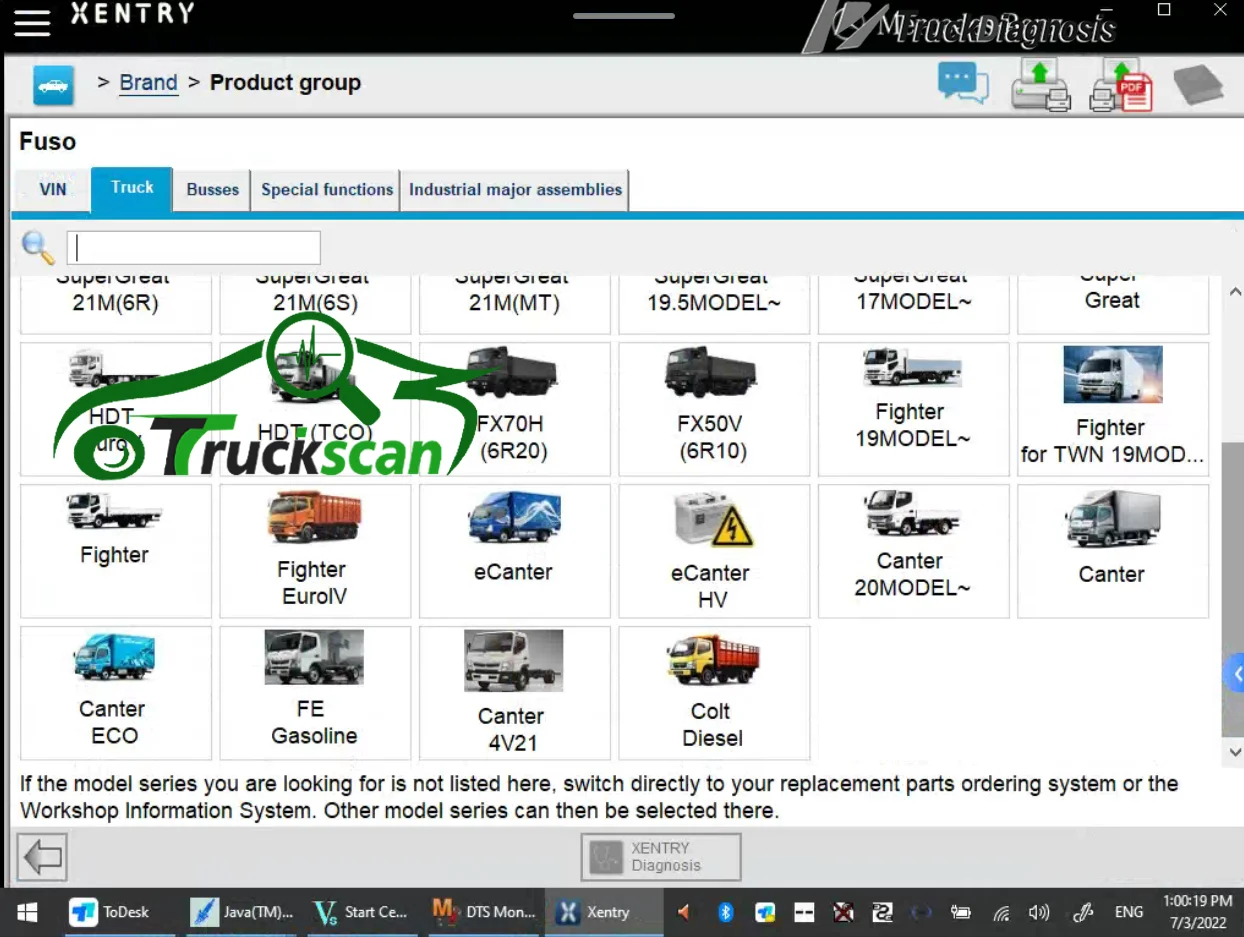Select the Super Great tile

coord(1113,304)
